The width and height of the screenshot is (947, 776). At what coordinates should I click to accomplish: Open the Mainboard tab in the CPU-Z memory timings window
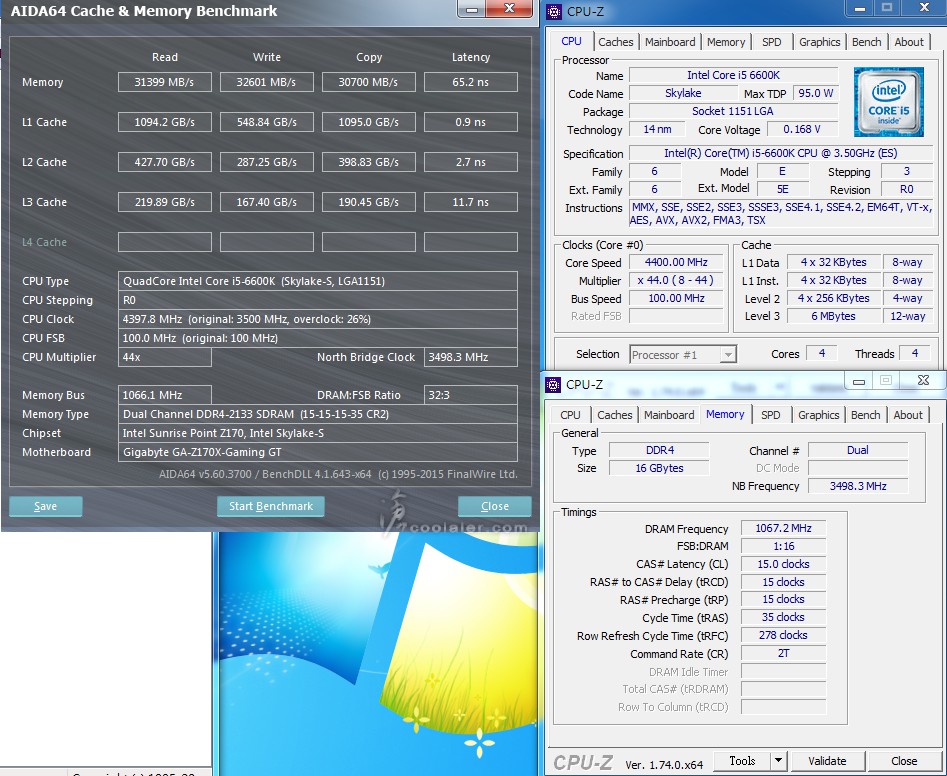coord(669,415)
